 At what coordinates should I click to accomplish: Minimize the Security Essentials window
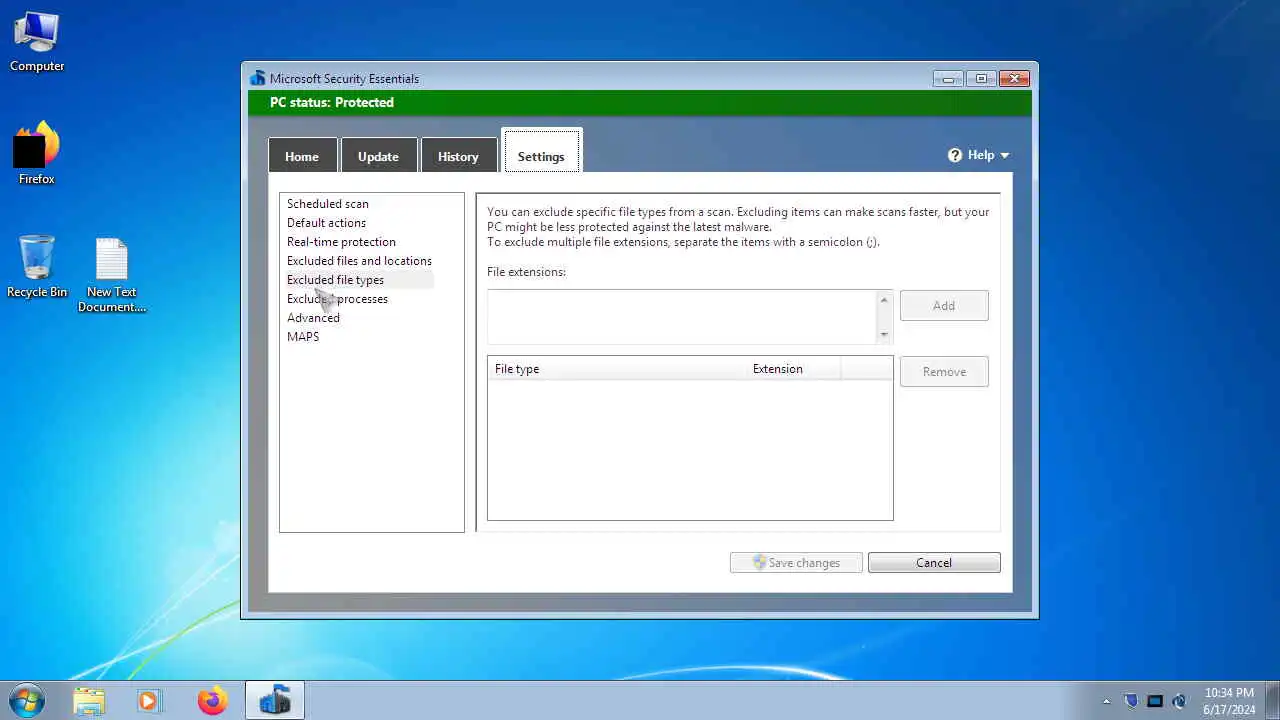click(x=949, y=79)
